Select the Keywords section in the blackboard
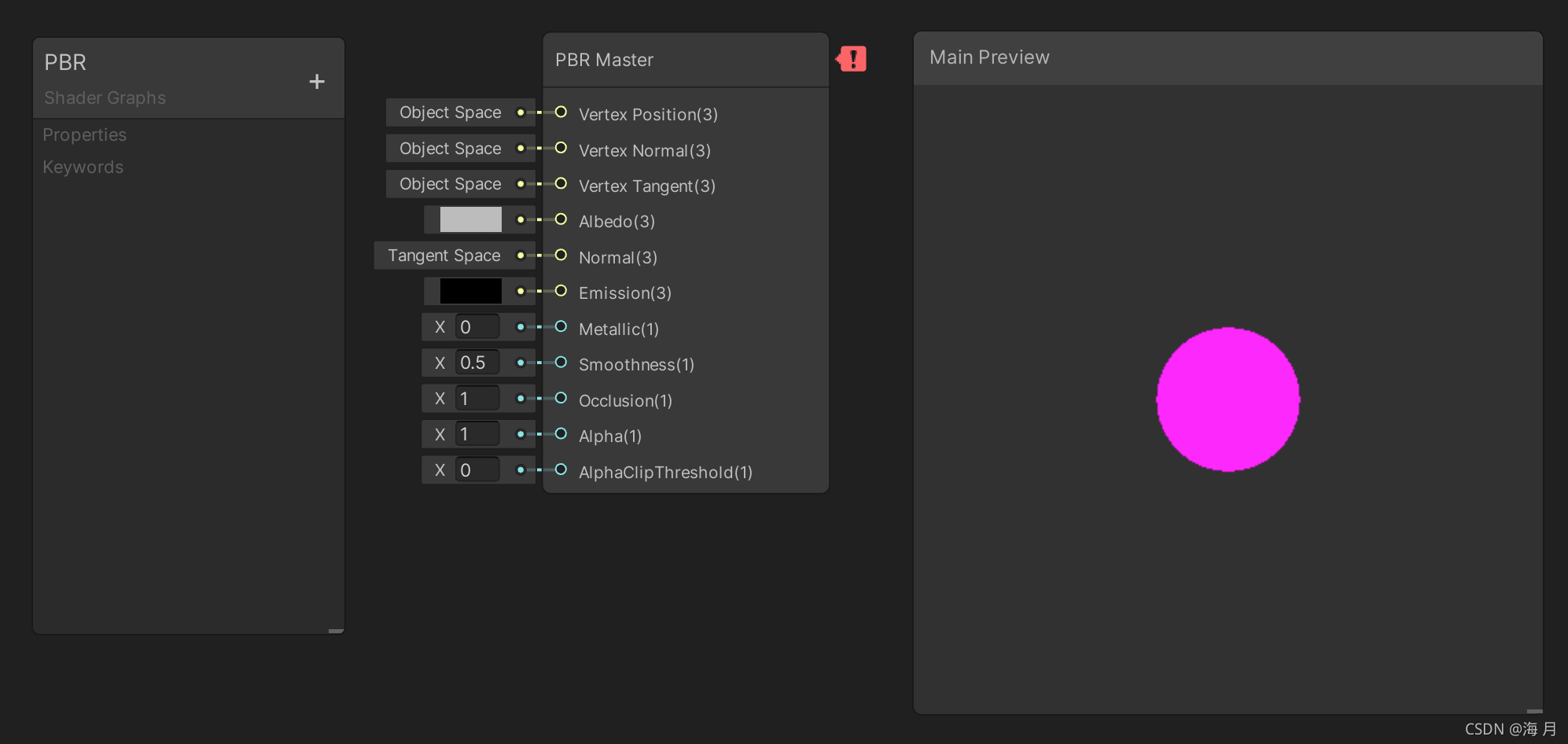 (x=83, y=167)
